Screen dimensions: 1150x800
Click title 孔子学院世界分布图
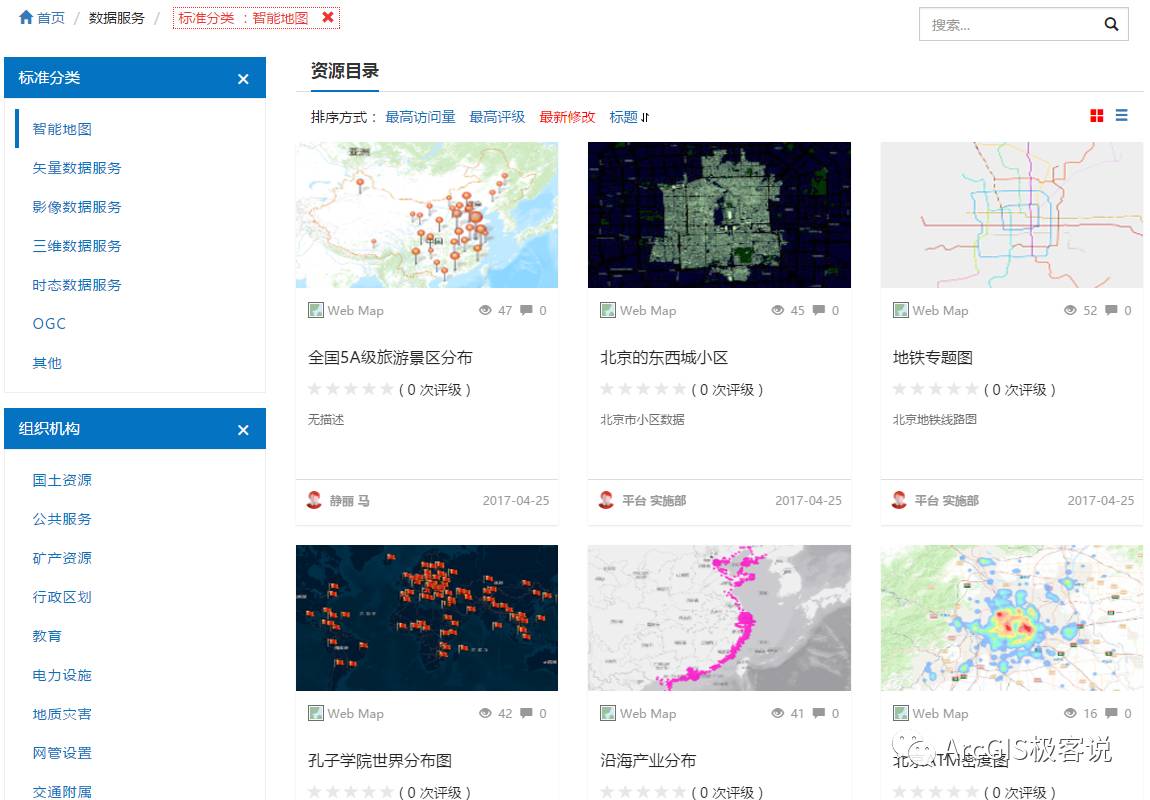click(380, 760)
